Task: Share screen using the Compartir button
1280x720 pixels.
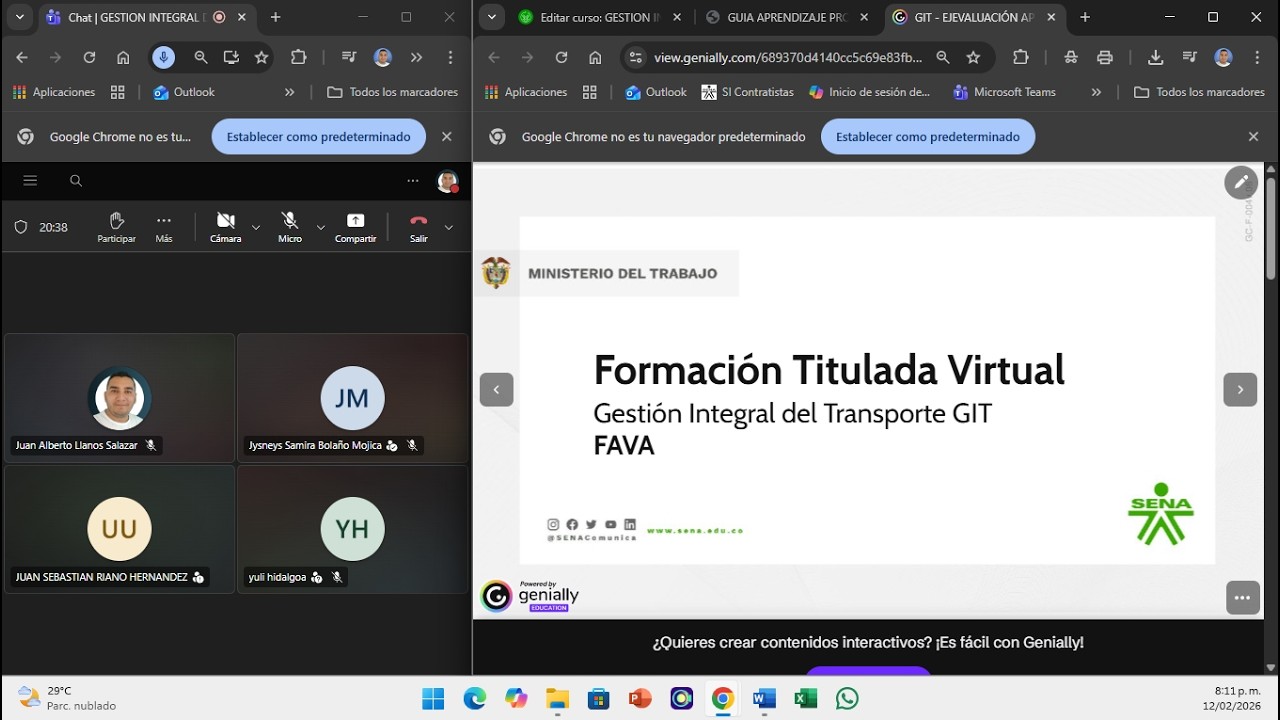Action: 355,227
